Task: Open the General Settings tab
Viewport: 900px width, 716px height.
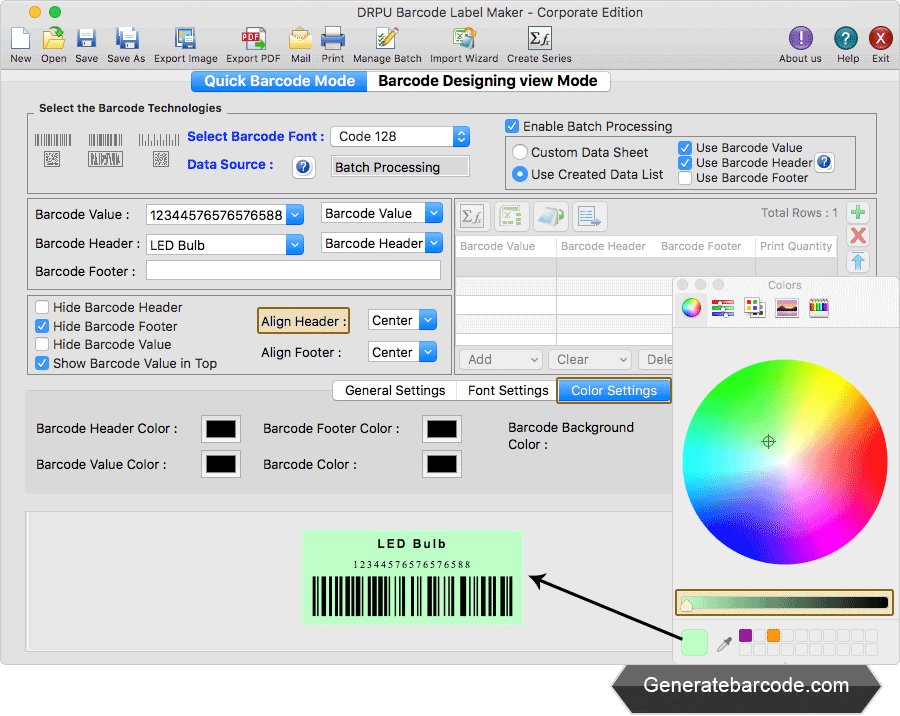Action: (x=395, y=390)
